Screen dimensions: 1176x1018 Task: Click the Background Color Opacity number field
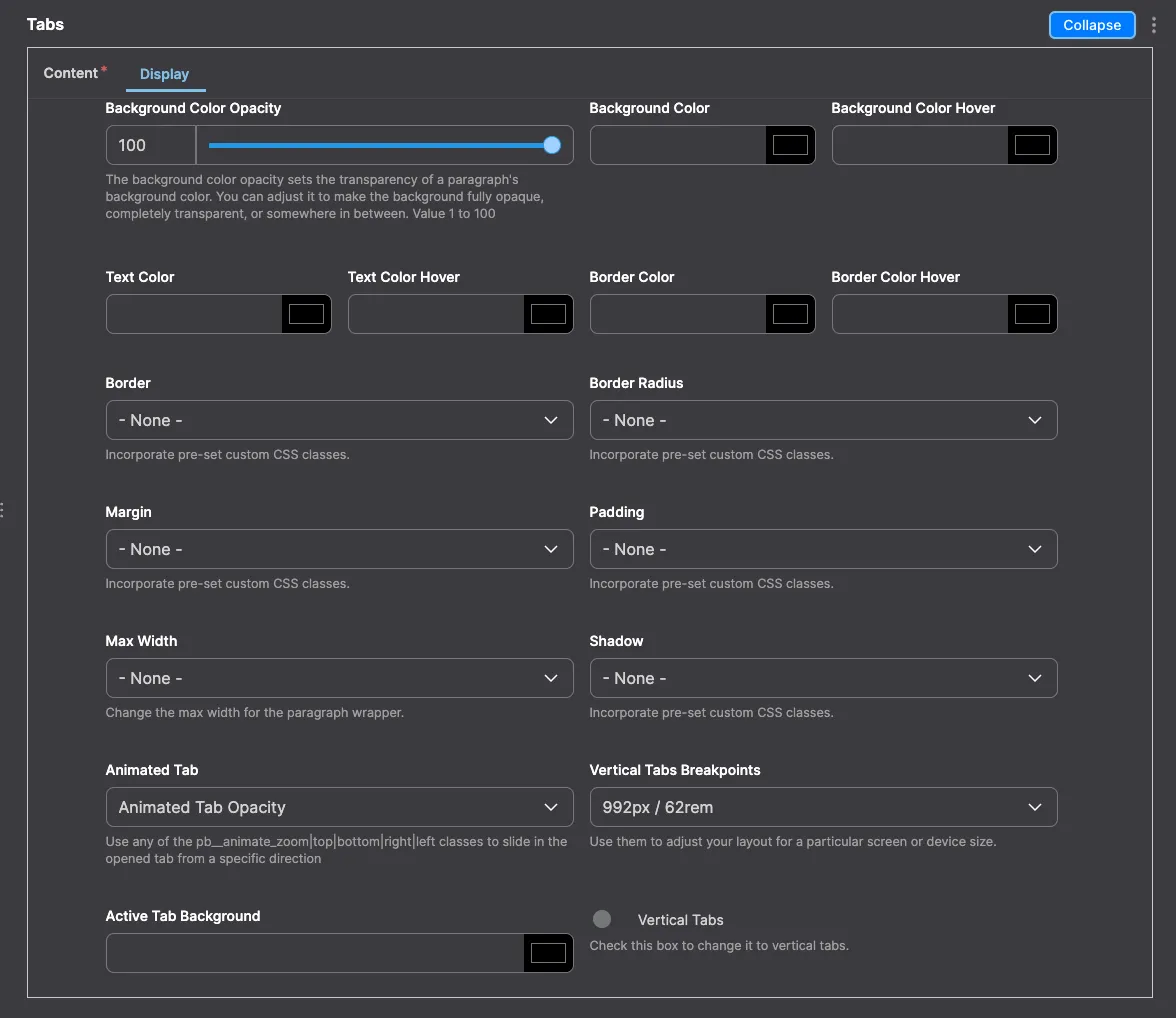coord(151,145)
